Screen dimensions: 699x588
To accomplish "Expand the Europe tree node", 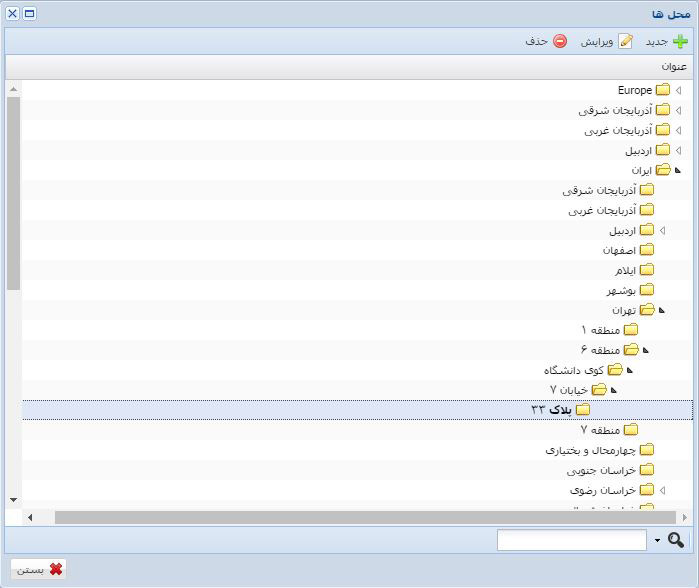I will (x=679, y=90).
